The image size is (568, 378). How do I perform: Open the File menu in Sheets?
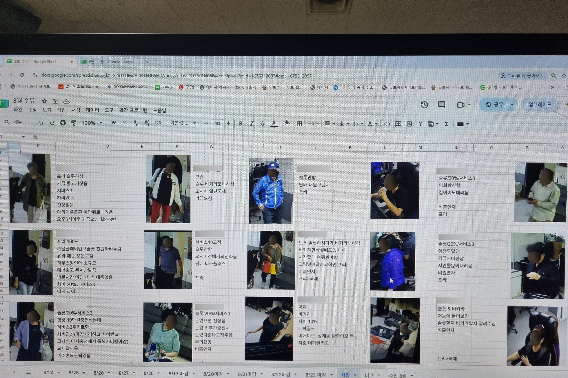17,110
